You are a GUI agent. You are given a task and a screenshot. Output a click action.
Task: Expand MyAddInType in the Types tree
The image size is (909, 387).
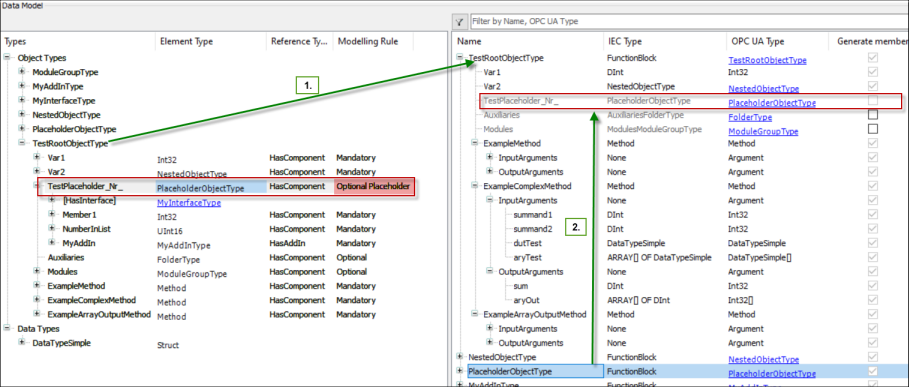(x=22, y=86)
